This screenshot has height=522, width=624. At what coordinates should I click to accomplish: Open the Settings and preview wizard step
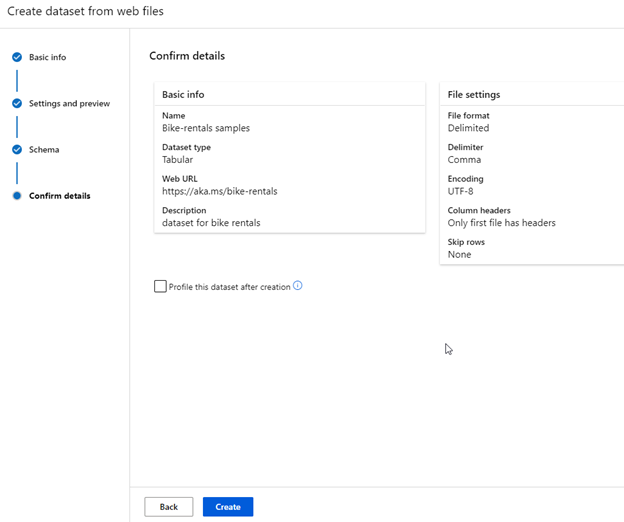[69, 104]
